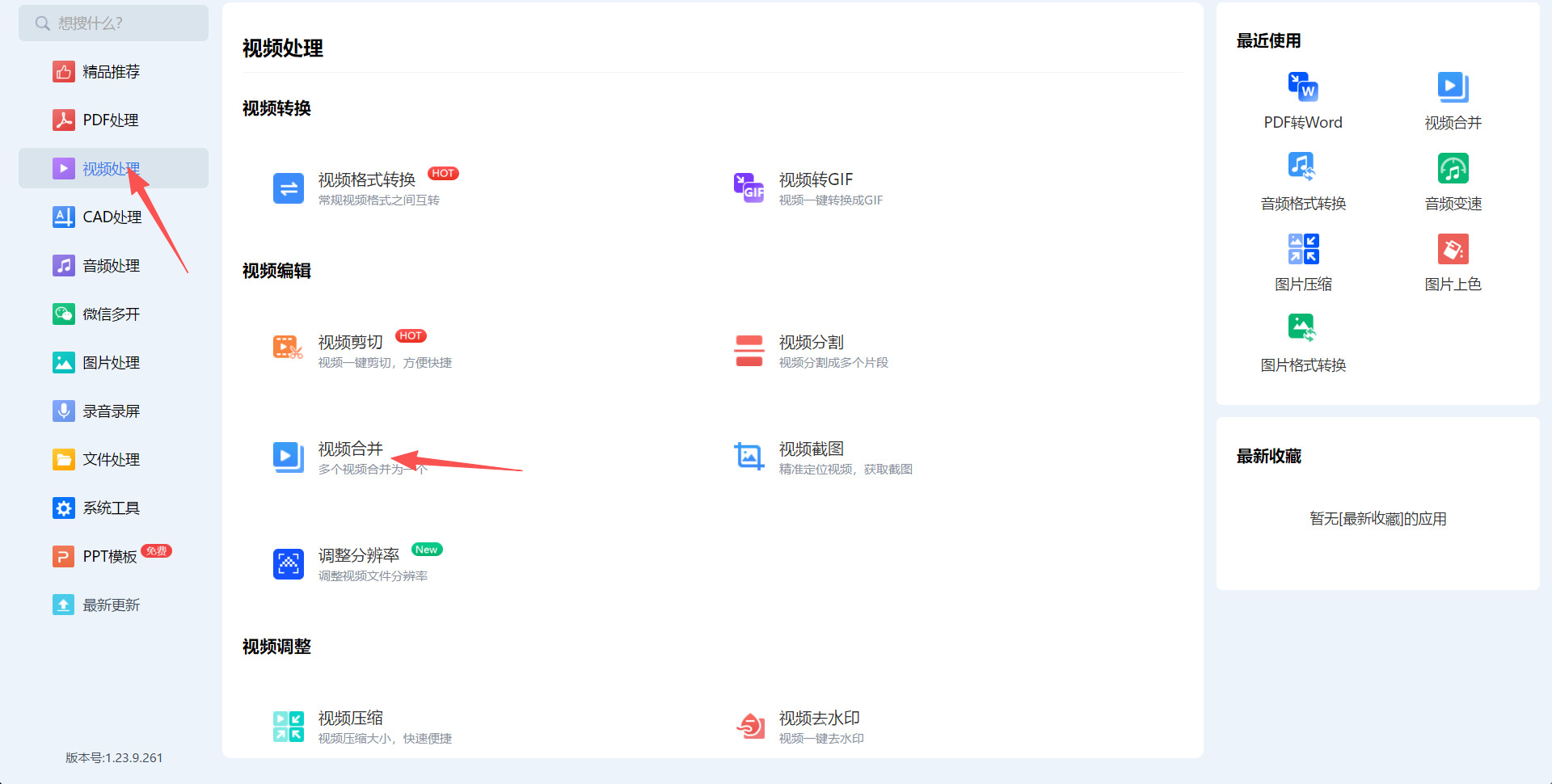Click the 视频一键转换成GIF description
Viewport: 1552px width, 784px height.
point(831,200)
